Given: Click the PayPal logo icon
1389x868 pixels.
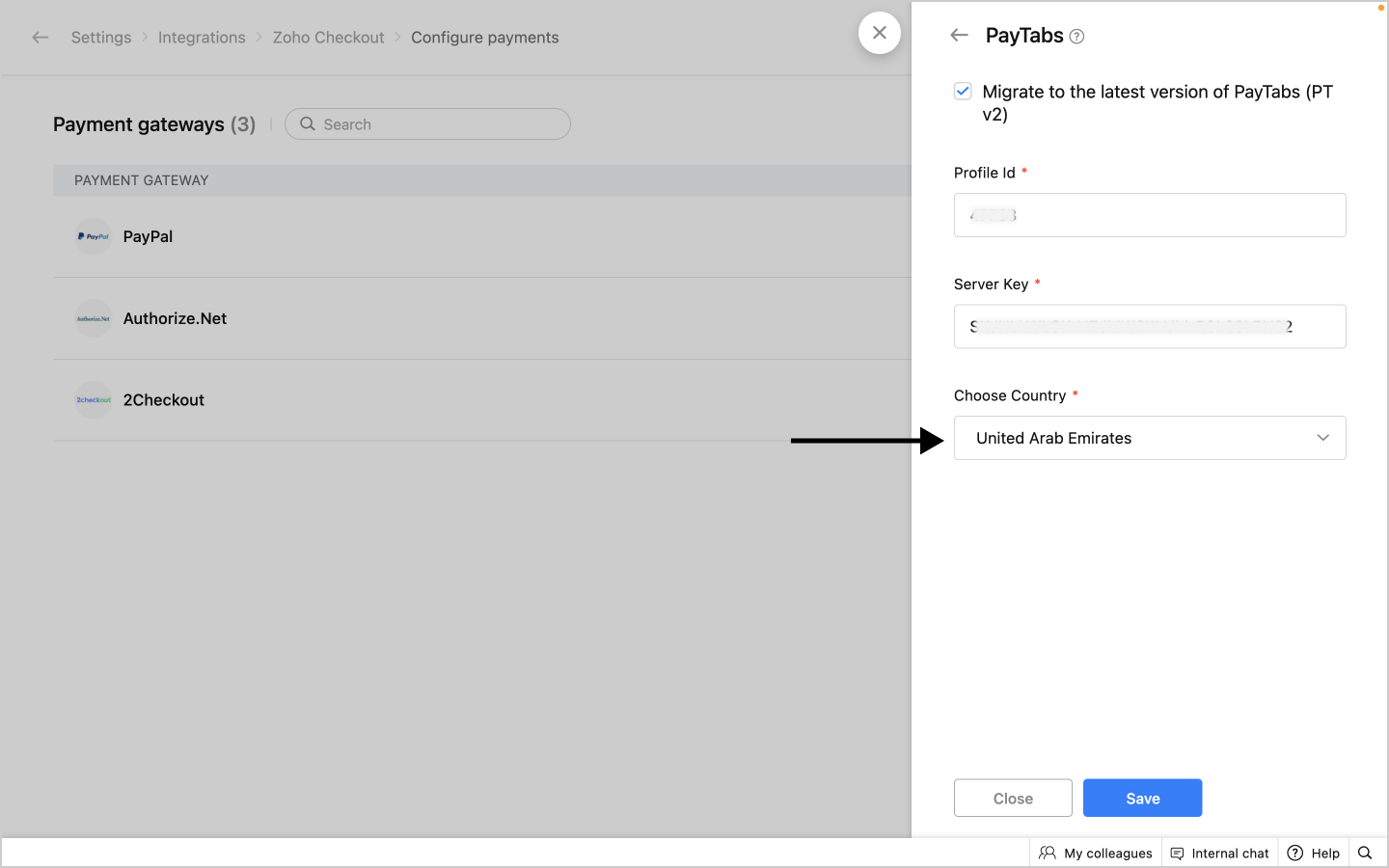Looking at the screenshot, I should click(94, 236).
